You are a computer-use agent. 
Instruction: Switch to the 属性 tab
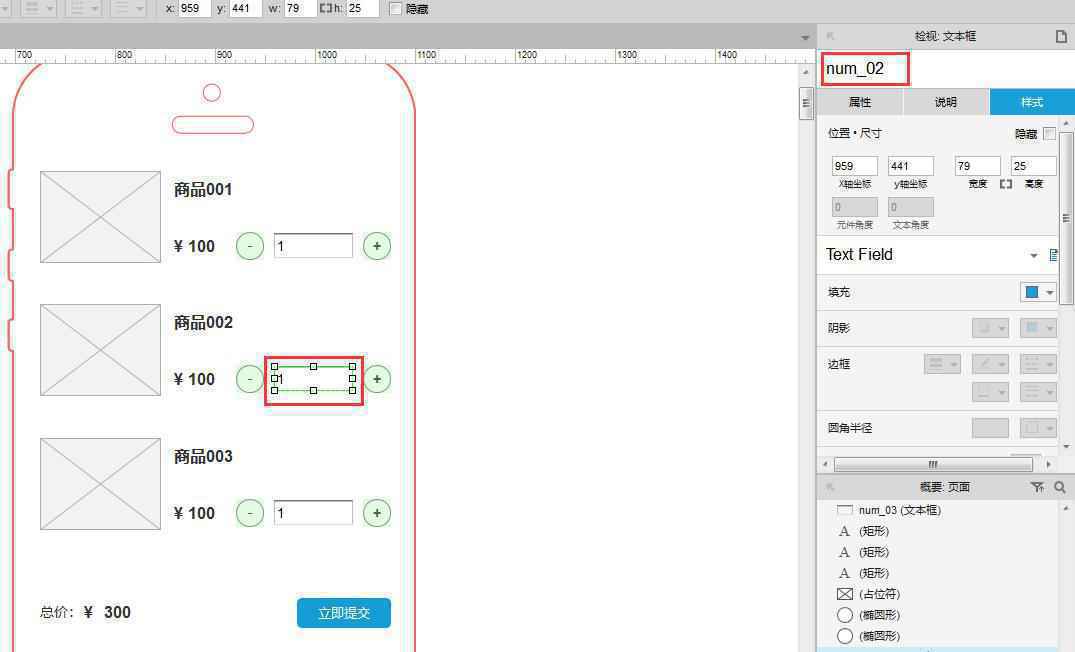(860, 102)
